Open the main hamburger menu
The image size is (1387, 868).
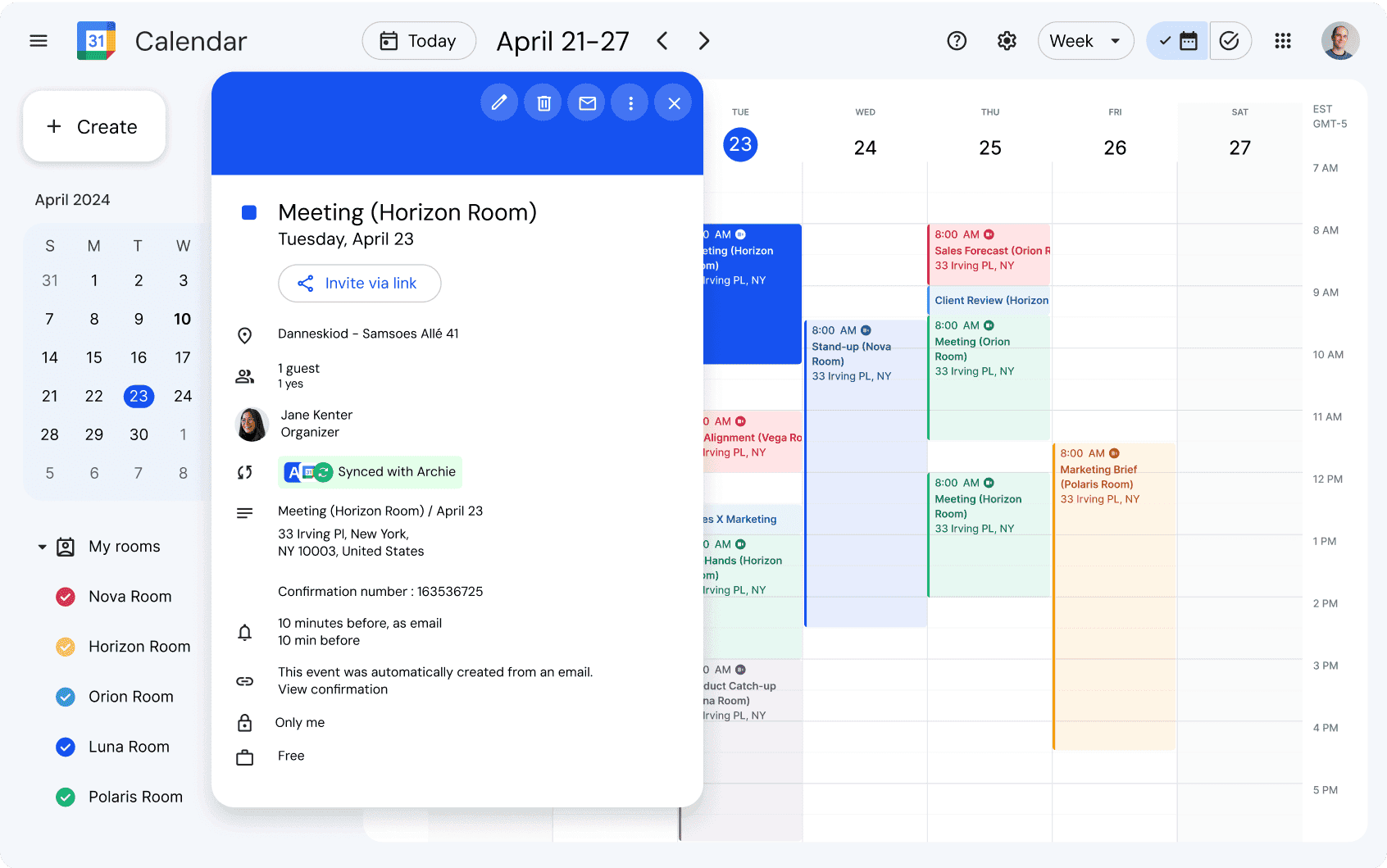pyautogui.click(x=38, y=40)
